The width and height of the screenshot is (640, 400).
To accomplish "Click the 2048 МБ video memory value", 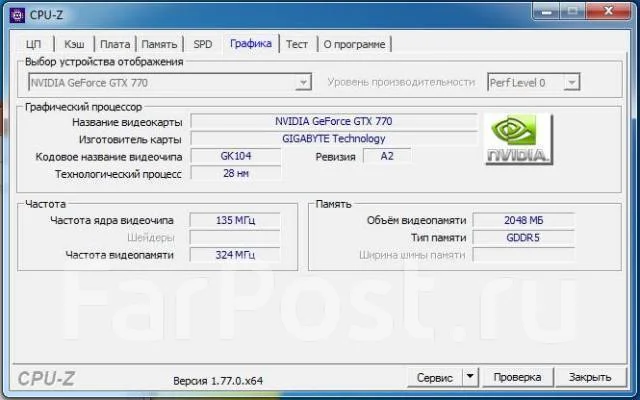I will pyautogui.click(x=523, y=220).
